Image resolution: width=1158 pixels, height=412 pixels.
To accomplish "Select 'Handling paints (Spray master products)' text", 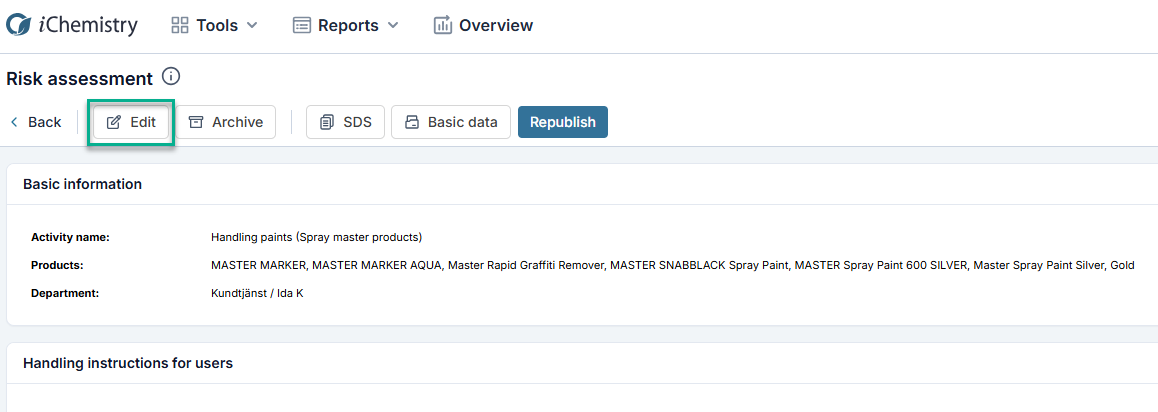I will point(316,238).
